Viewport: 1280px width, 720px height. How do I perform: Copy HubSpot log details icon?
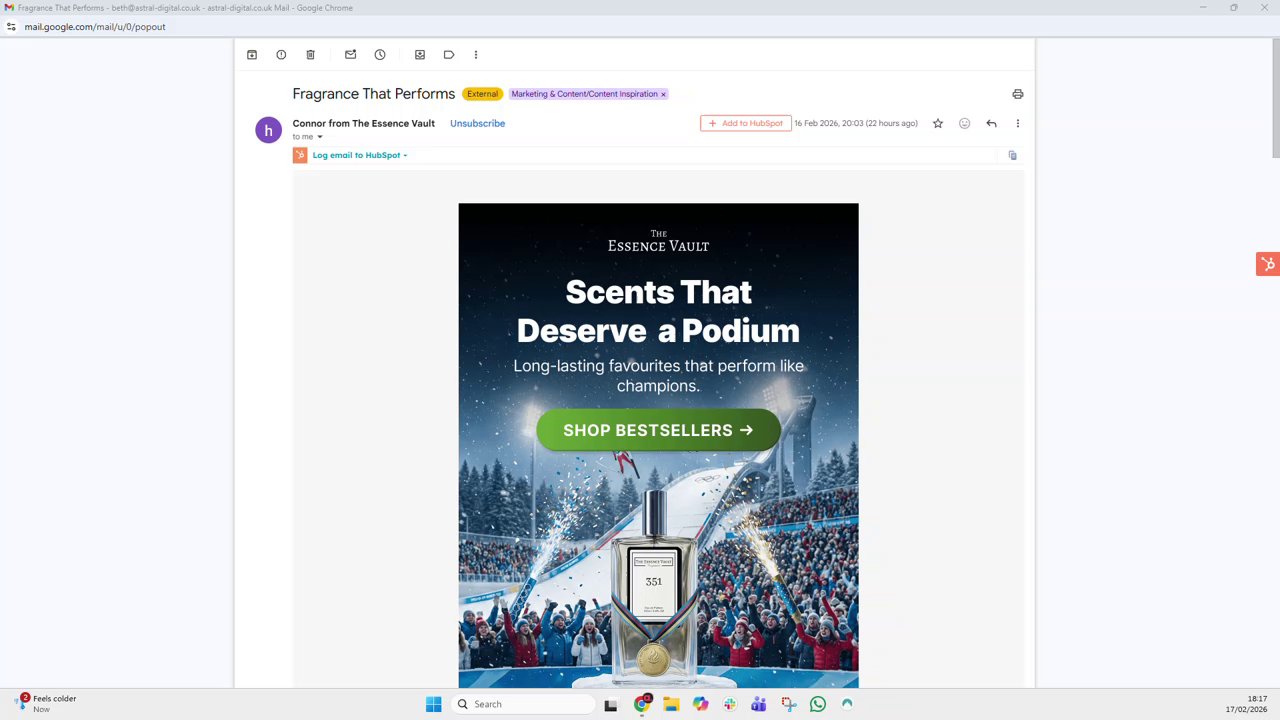1012,155
